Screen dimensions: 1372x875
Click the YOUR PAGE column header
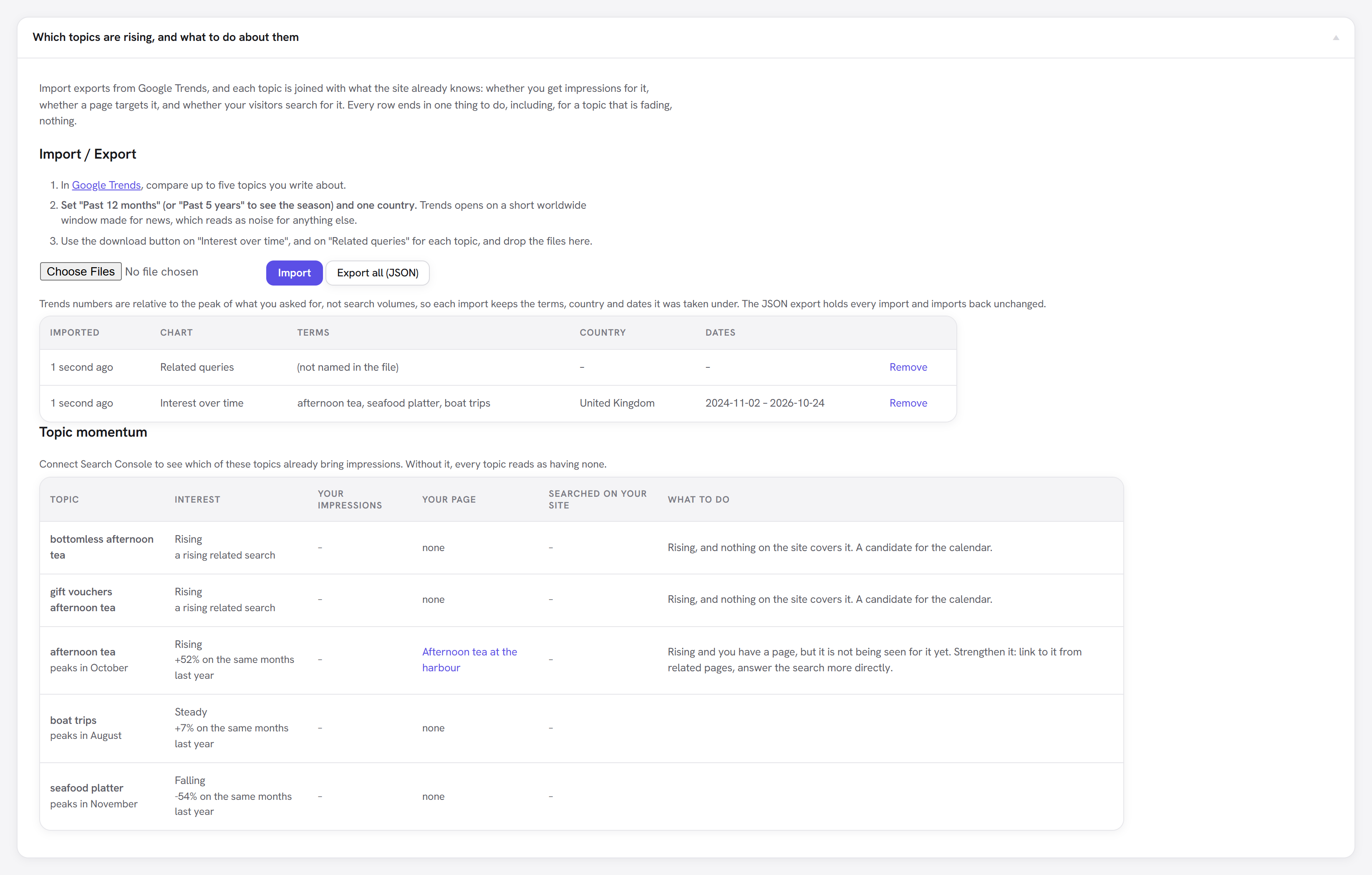(449, 499)
